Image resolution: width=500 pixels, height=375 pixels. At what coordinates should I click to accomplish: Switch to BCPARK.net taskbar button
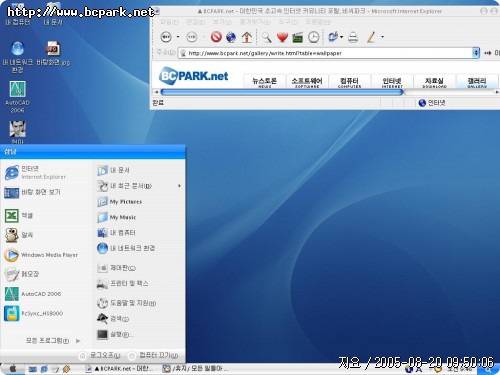(119, 369)
